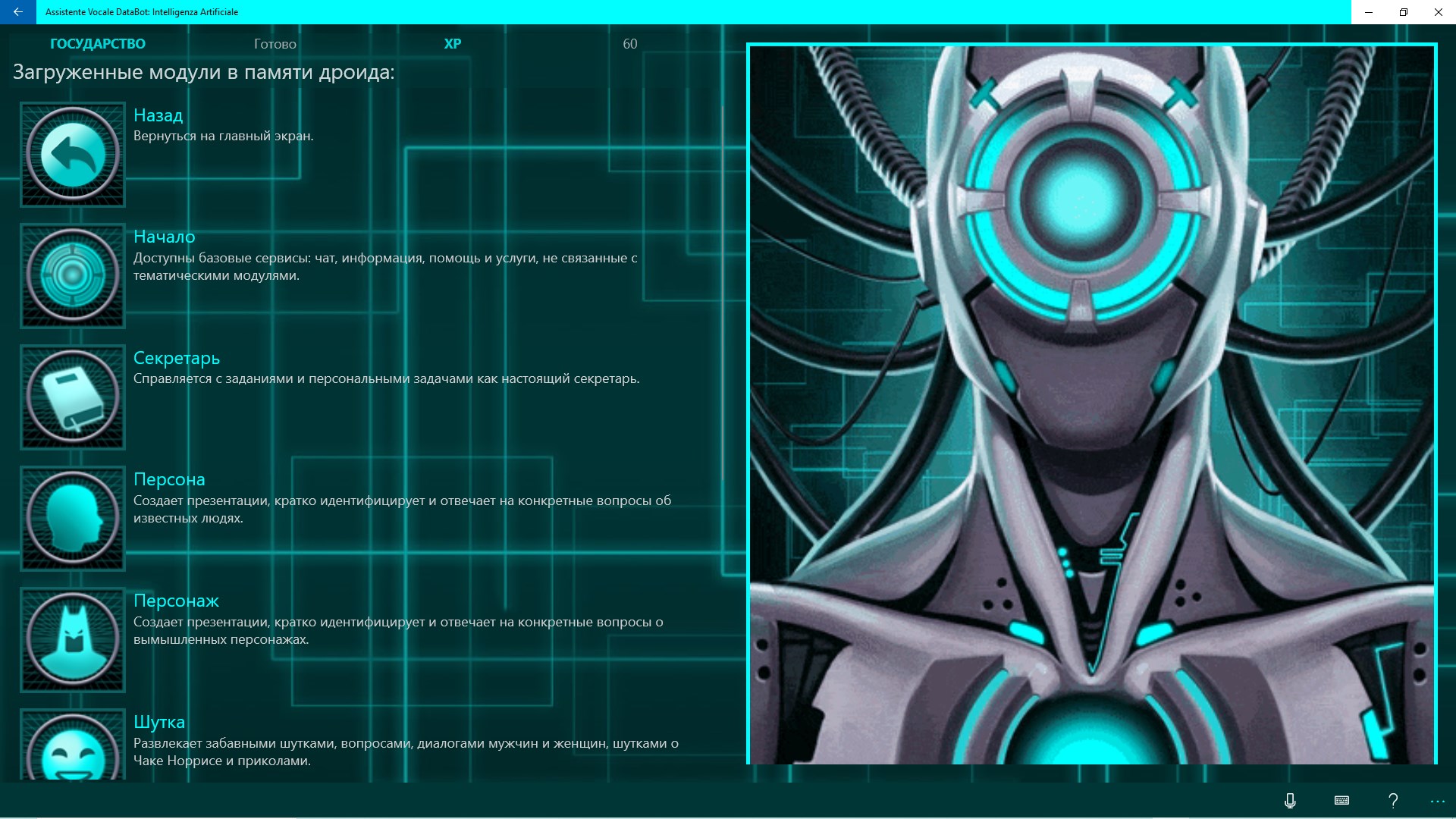Click the XP value 60
This screenshot has height=819, width=1456.
pyautogui.click(x=630, y=44)
